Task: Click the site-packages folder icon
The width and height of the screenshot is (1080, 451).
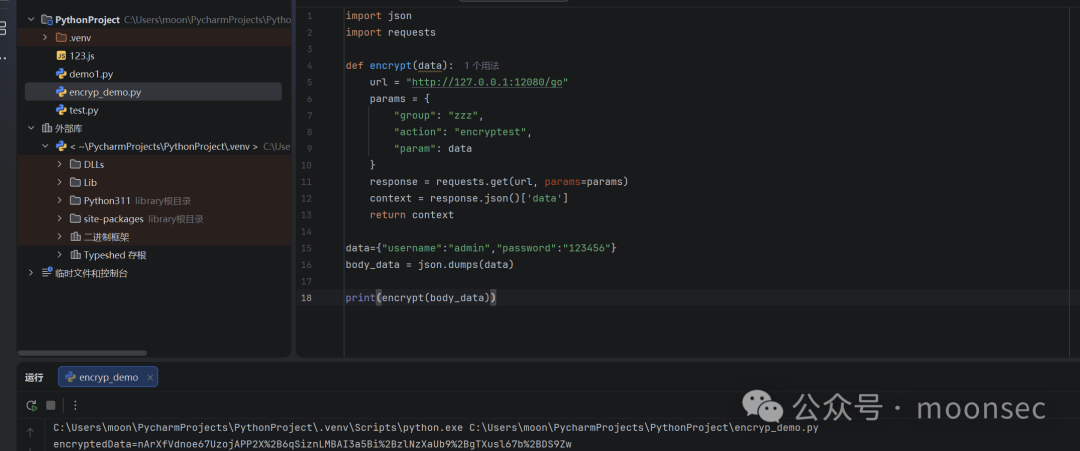Action: point(76,219)
